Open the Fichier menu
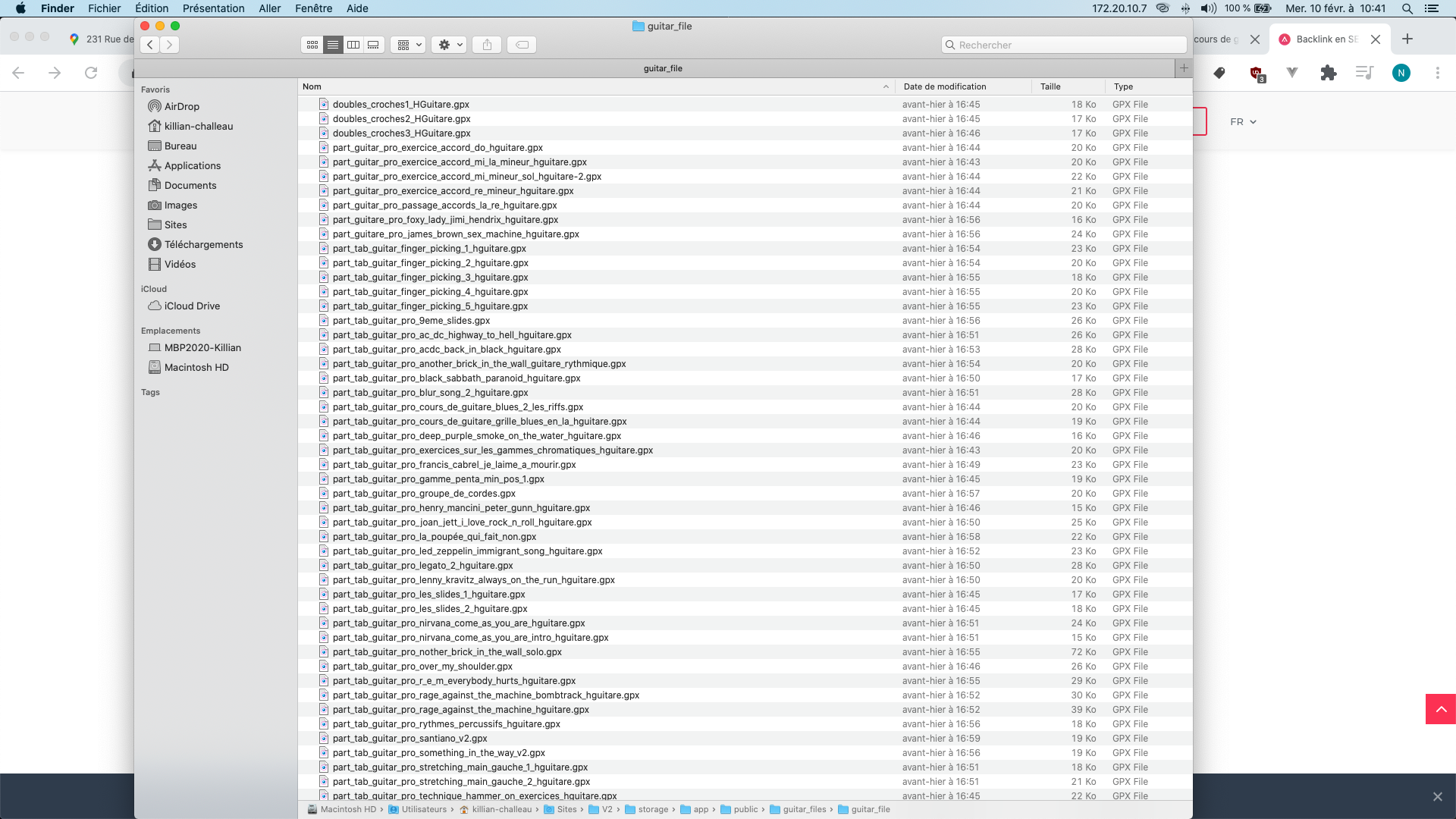This screenshot has height=819, width=1456. click(x=104, y=8)
